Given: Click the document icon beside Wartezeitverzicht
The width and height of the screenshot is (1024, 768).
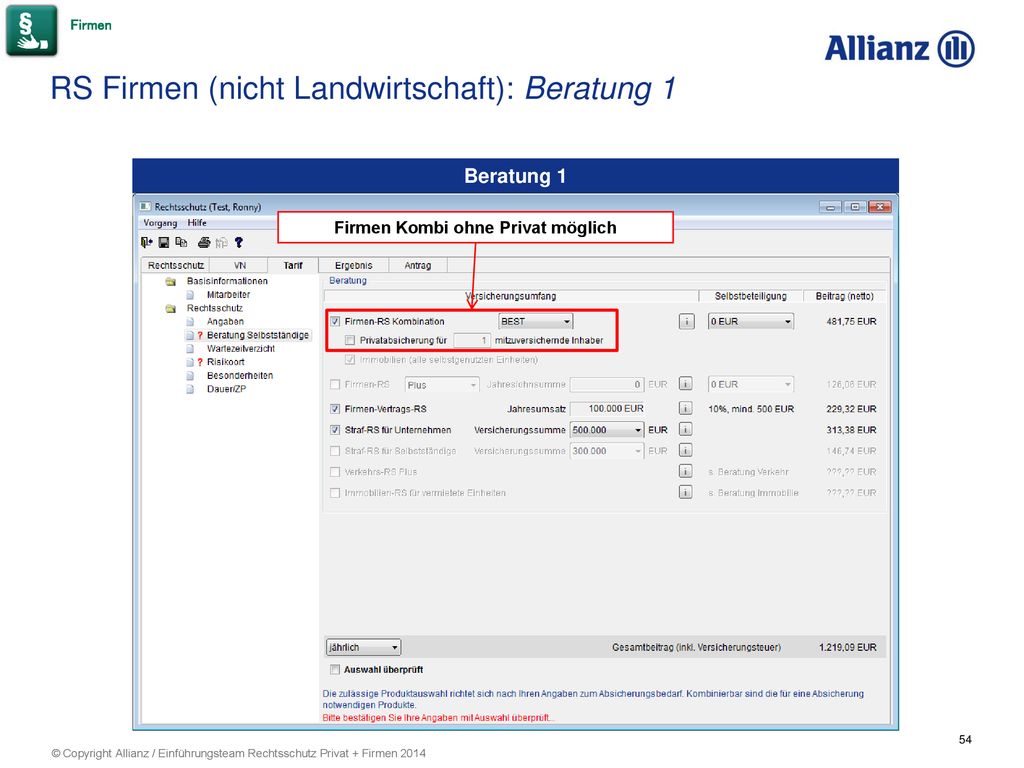Looking at the screenshot, I should click(x=190, y=349).
